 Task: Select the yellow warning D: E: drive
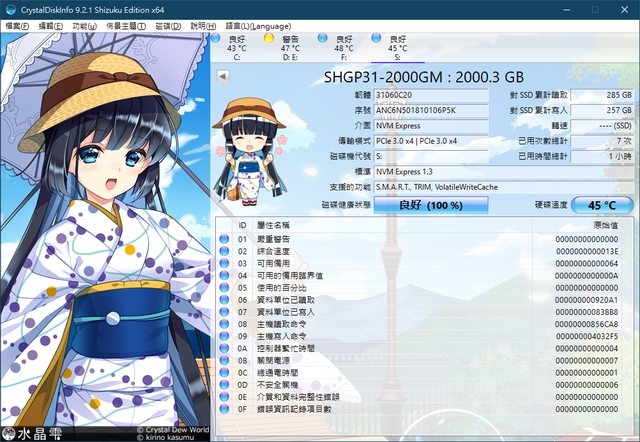pyautogui.click(x=270, y=39)
